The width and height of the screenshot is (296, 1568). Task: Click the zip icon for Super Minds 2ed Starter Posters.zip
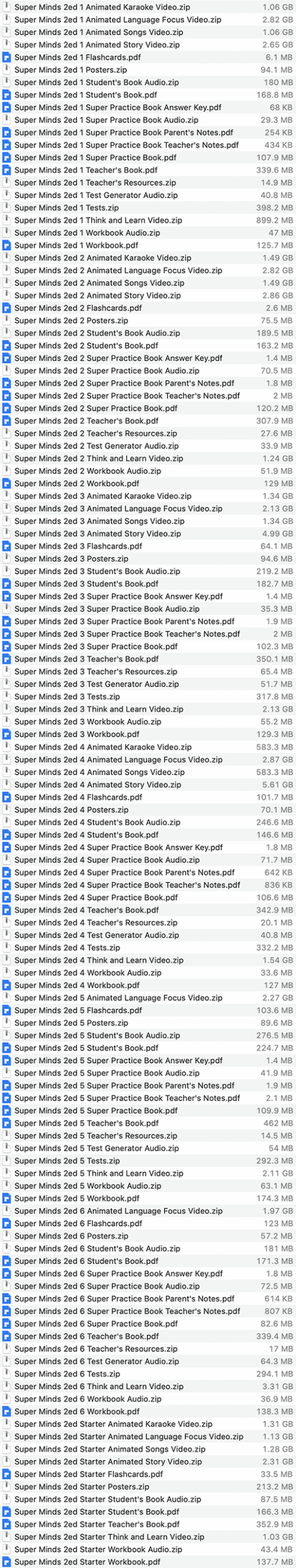7,1487
